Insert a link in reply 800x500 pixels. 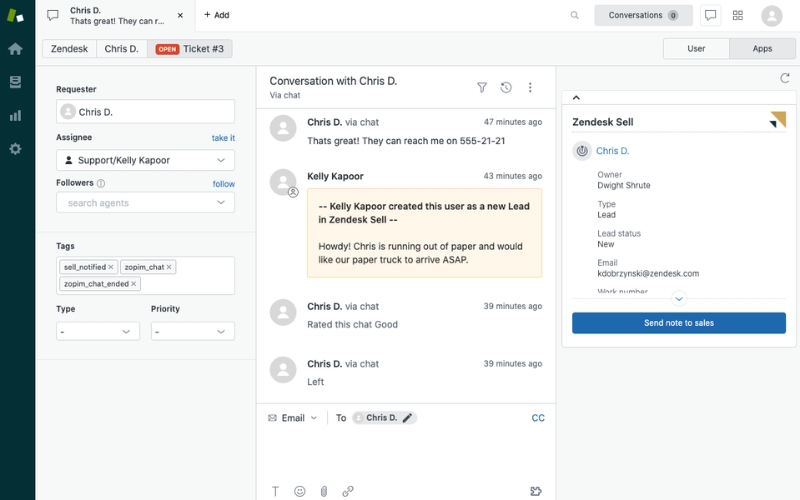coord(347,491)
